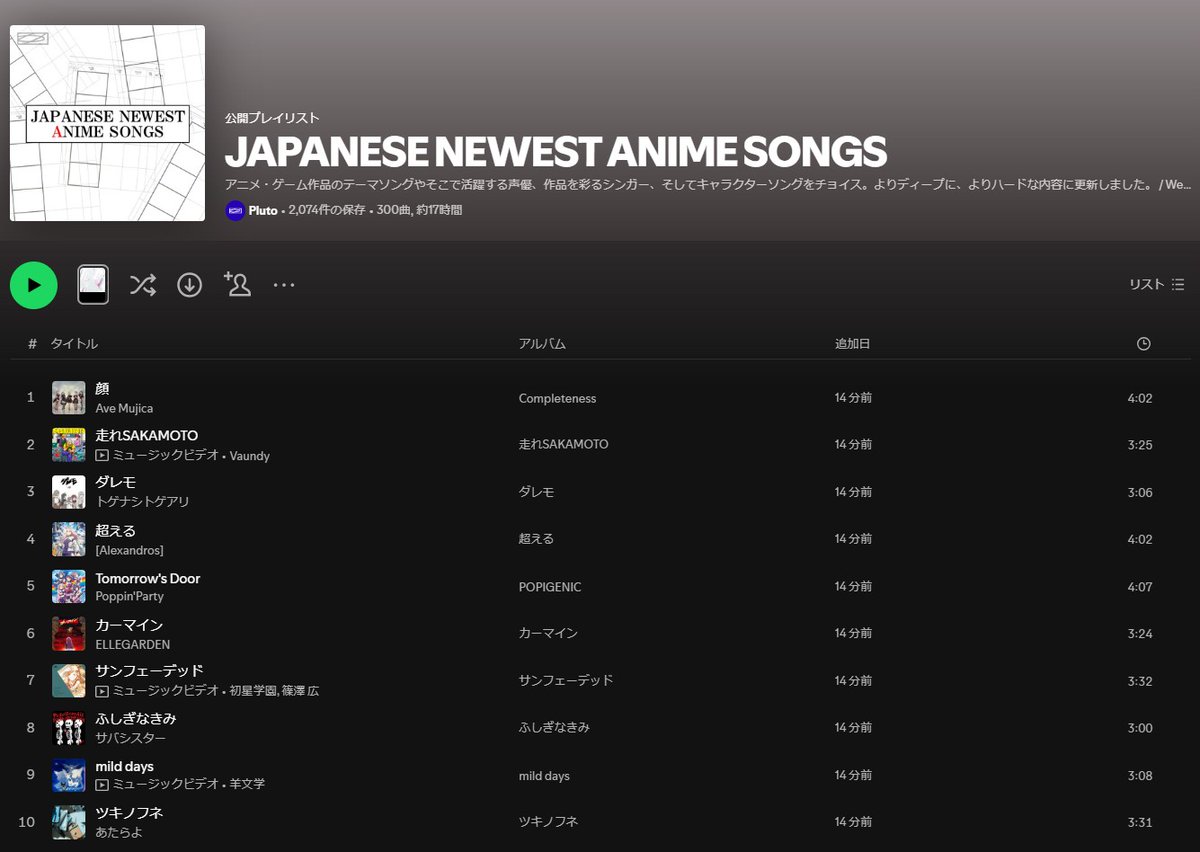Sort by the # column header
Image resolution: width=1200 pixels, height=852 pixels.
pyautogui.click(x=32, y=344)
